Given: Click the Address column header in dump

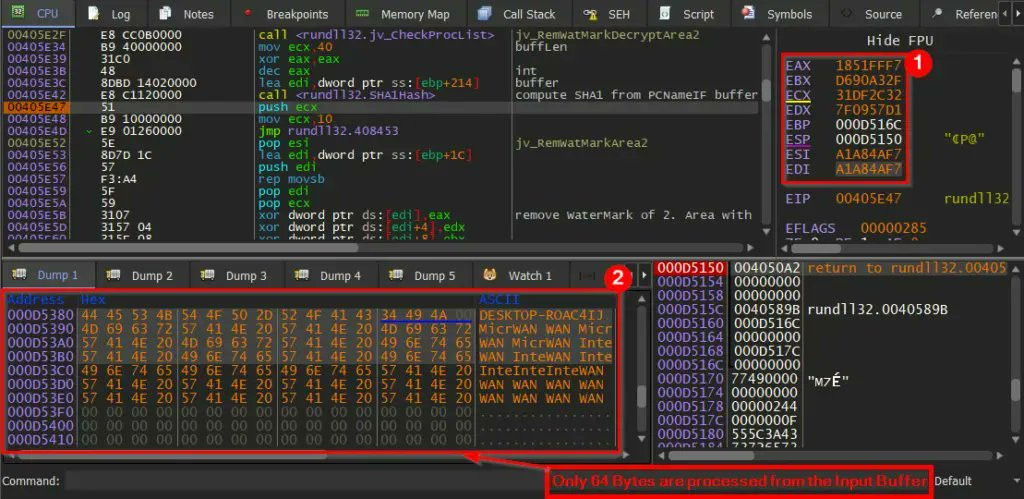Looking at the screenshot, I should pos(36,300).
